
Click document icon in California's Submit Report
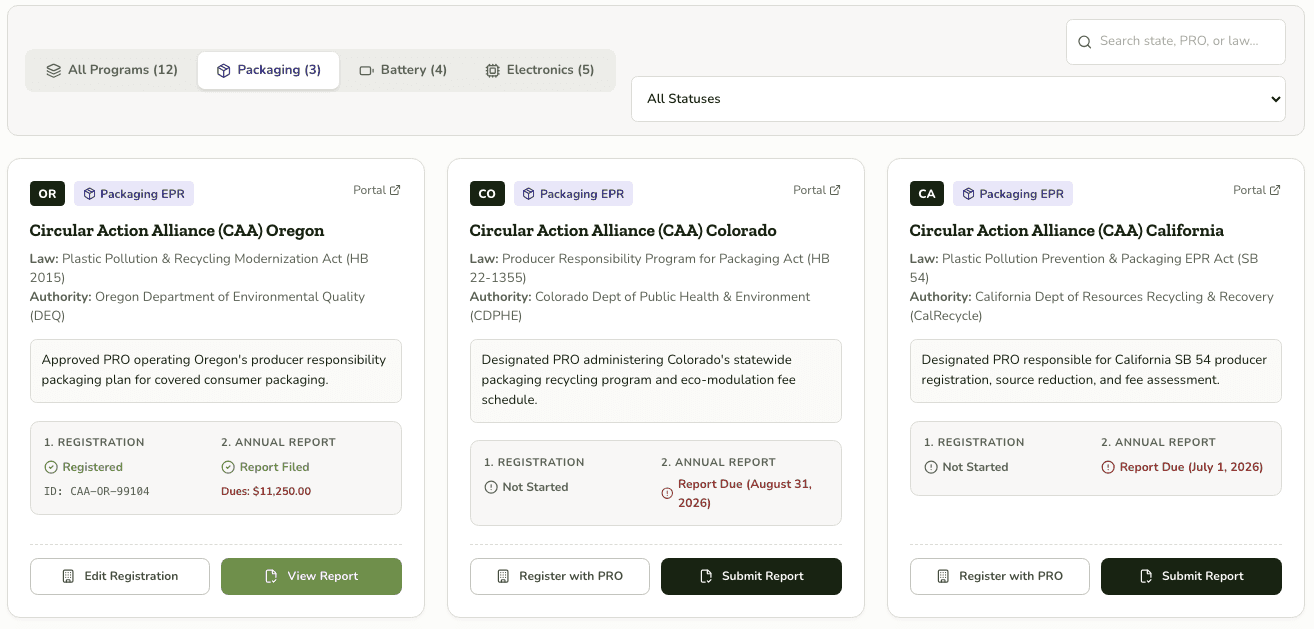click(1146, 576)
